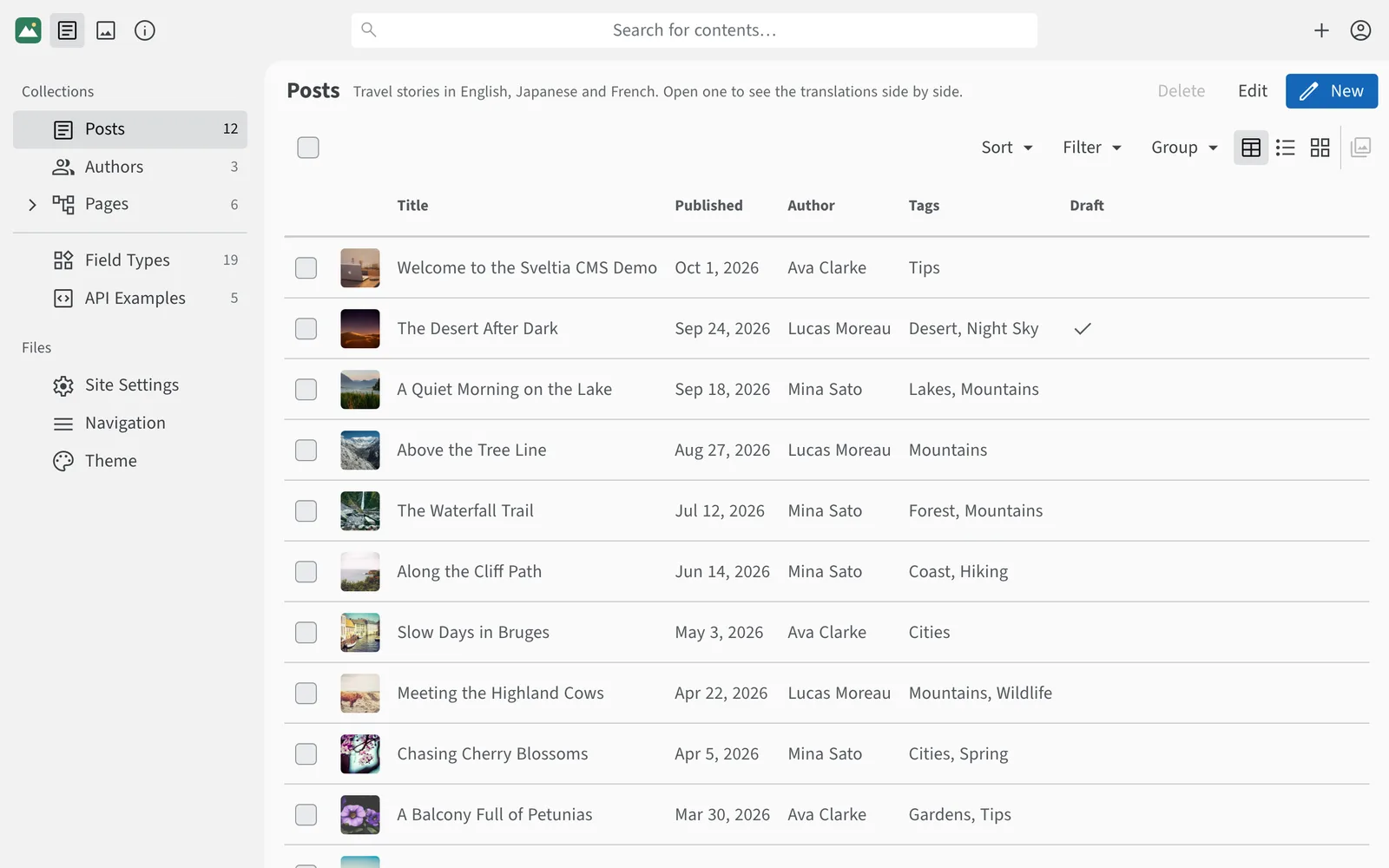This screenshot has width=1389, height=868.
Task: Select checkbox for Above the Tree Line
Action: [x=306, y=450]
